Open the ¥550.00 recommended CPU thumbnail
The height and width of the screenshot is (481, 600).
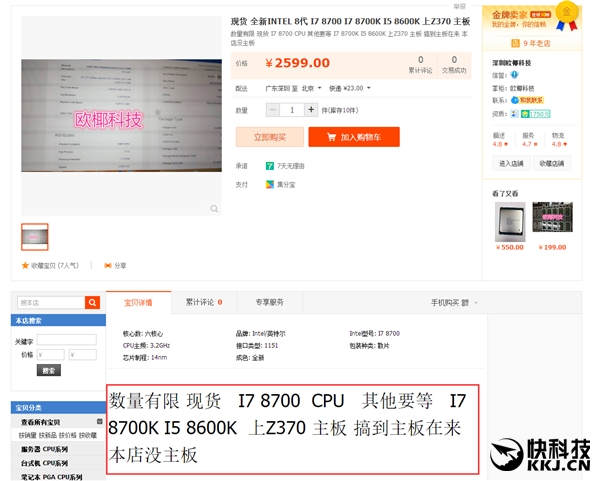pyautogui.click(x=510, y=222)
